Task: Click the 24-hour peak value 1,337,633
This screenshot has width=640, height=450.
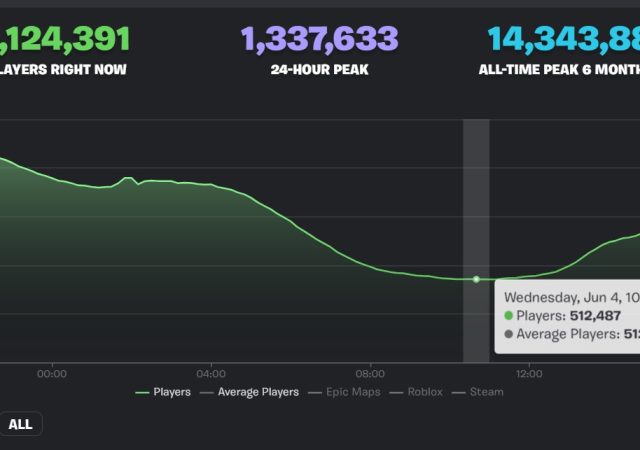Action: click(x=319, y=40)
